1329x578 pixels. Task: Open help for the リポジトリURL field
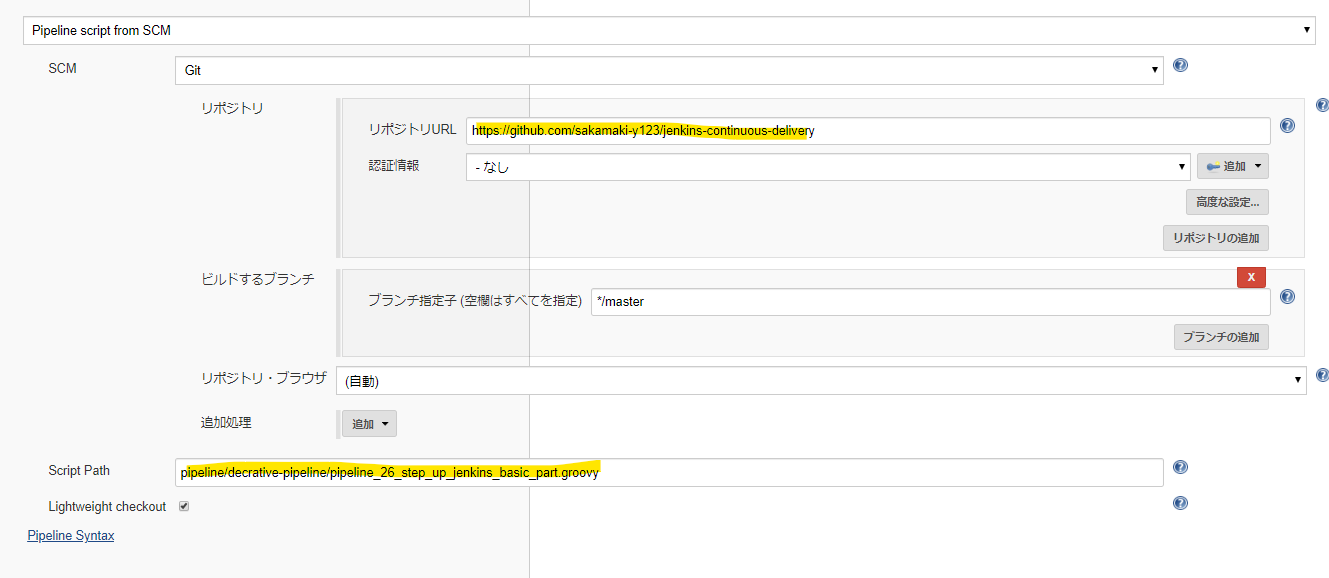[x=1287, y=126]
